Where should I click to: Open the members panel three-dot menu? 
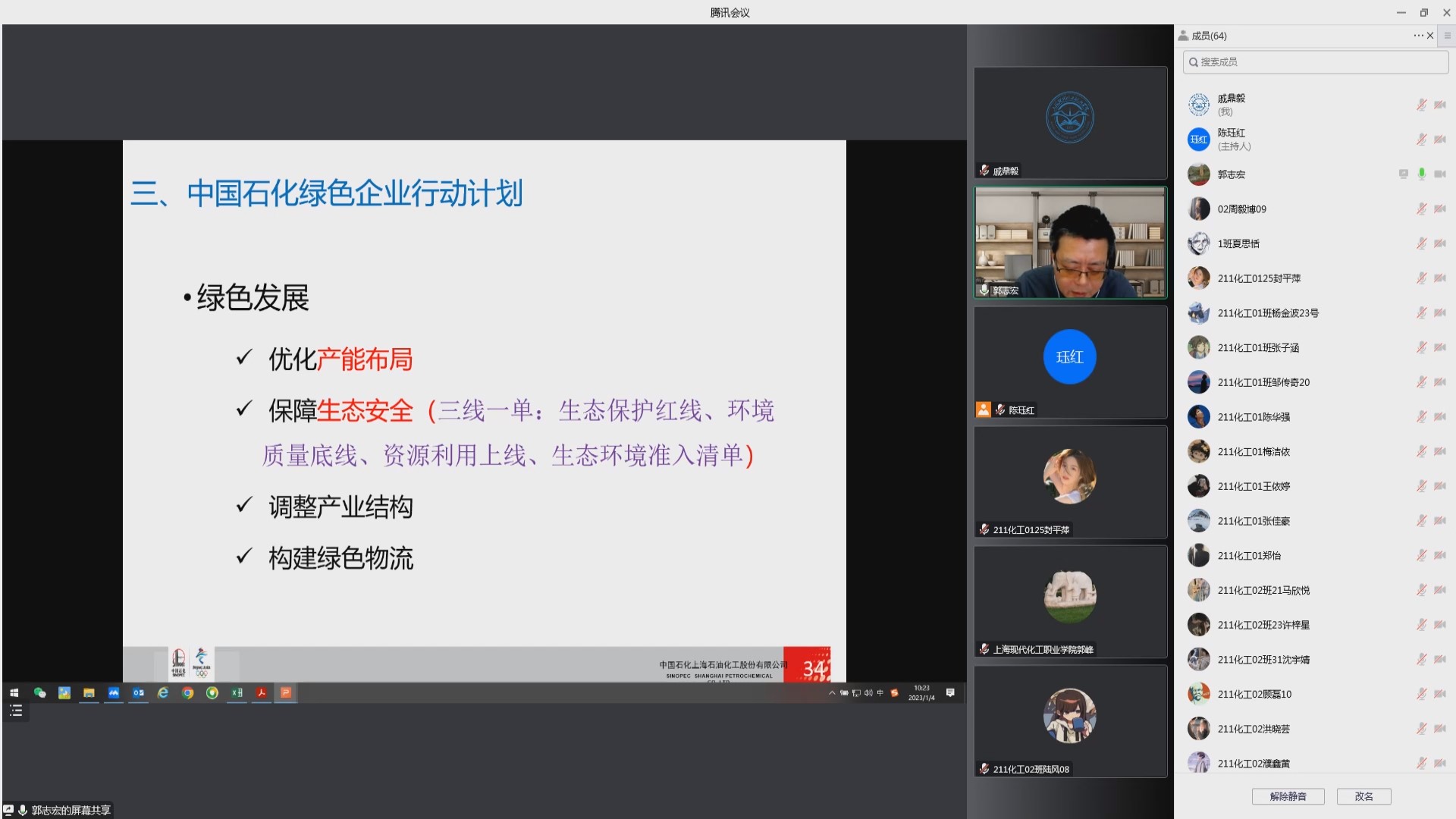(1417, 36)
